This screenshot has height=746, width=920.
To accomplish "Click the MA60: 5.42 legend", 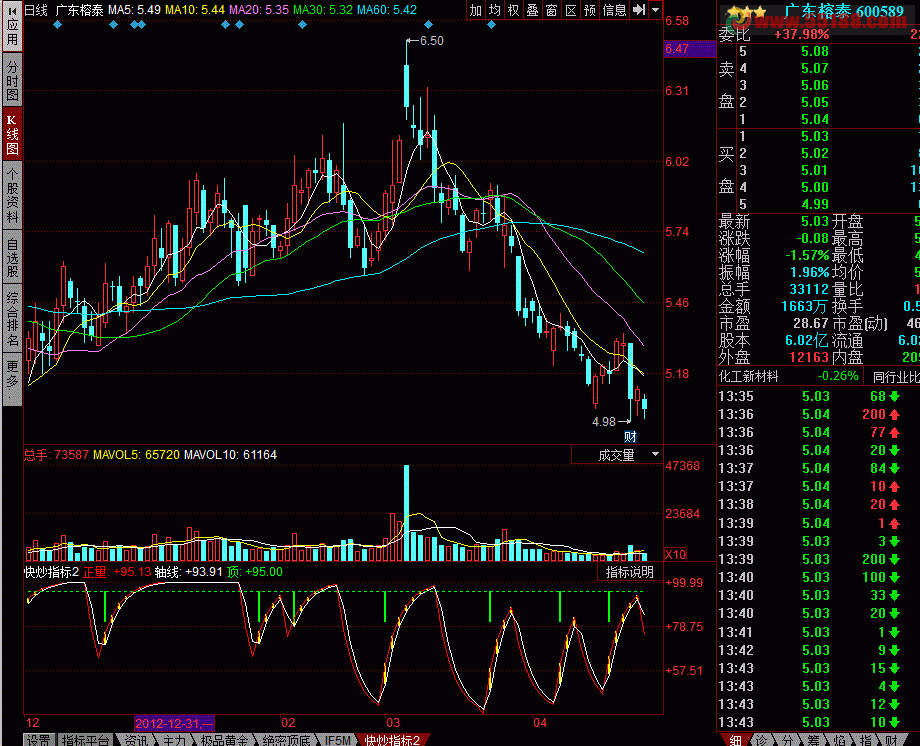I will (x=387, y=10).
